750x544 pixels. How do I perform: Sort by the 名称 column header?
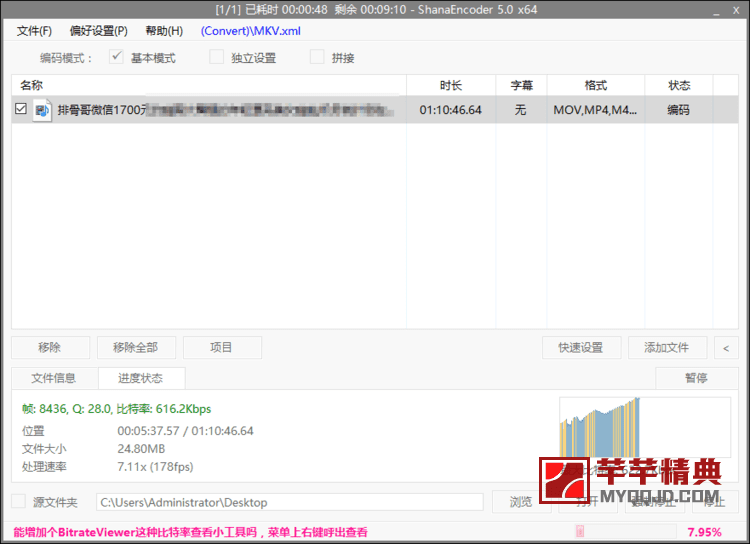click(209, 86)
